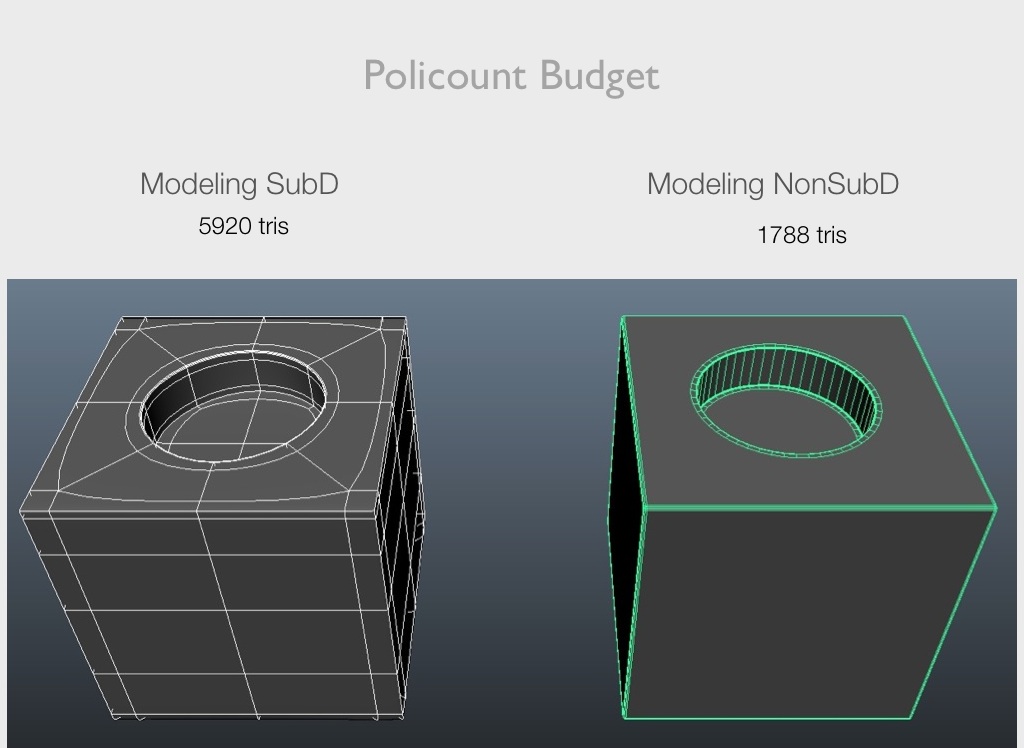
Task: Select the top-right corner vertex of the NonSubD cube
Action: 903,317
